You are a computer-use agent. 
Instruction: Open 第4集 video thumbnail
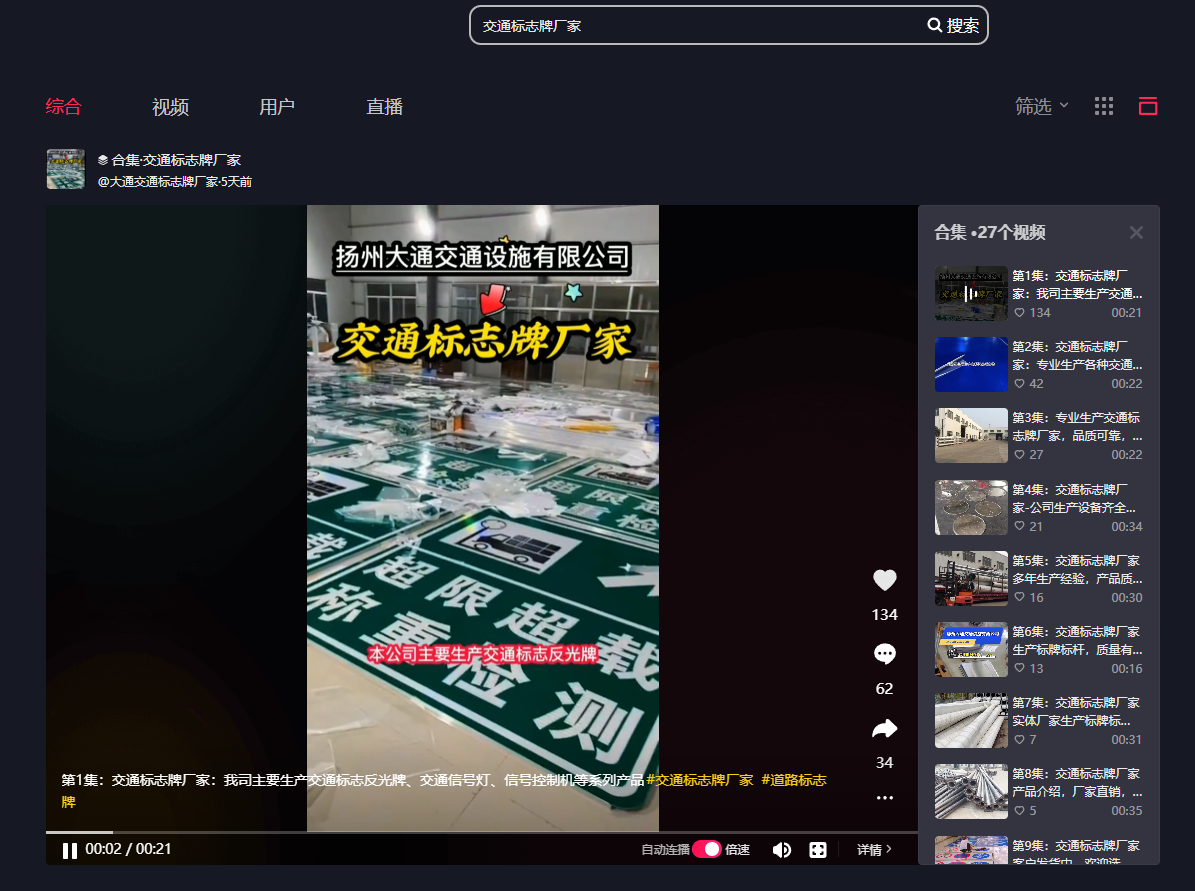tap(971, 507)
